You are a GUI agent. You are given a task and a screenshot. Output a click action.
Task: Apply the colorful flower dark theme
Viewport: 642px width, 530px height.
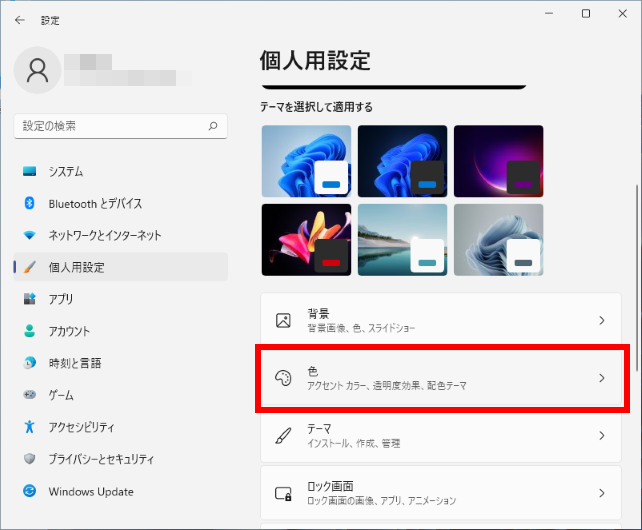click(306, 240)
